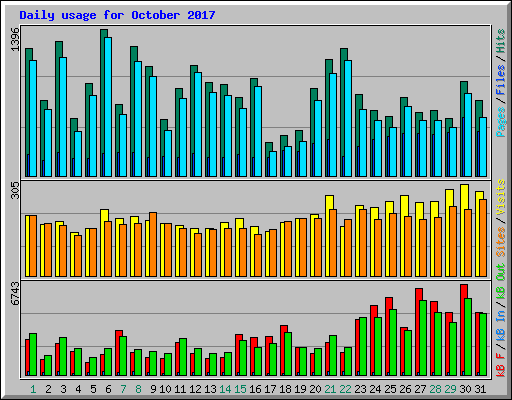Click day label 3 on the x-axis
This screenshot has width=512, height=400.
pyautogui.click(x=63, y=389)
